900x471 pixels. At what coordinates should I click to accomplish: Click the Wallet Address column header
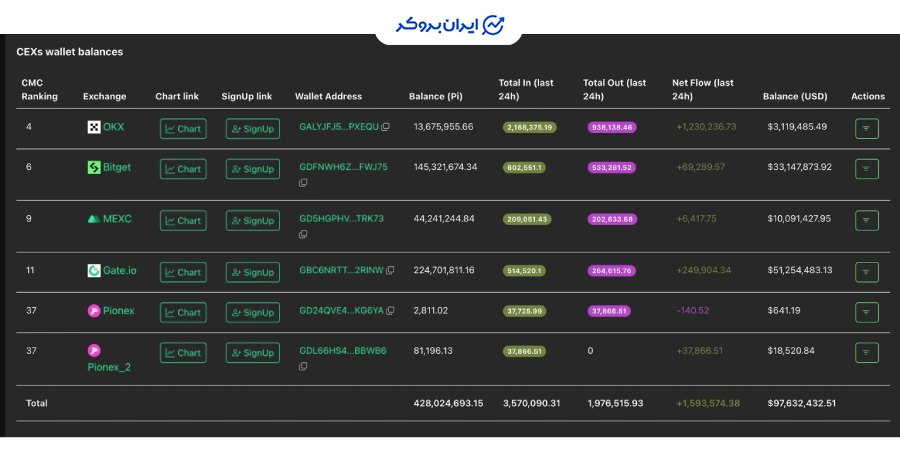pos(328,96)
